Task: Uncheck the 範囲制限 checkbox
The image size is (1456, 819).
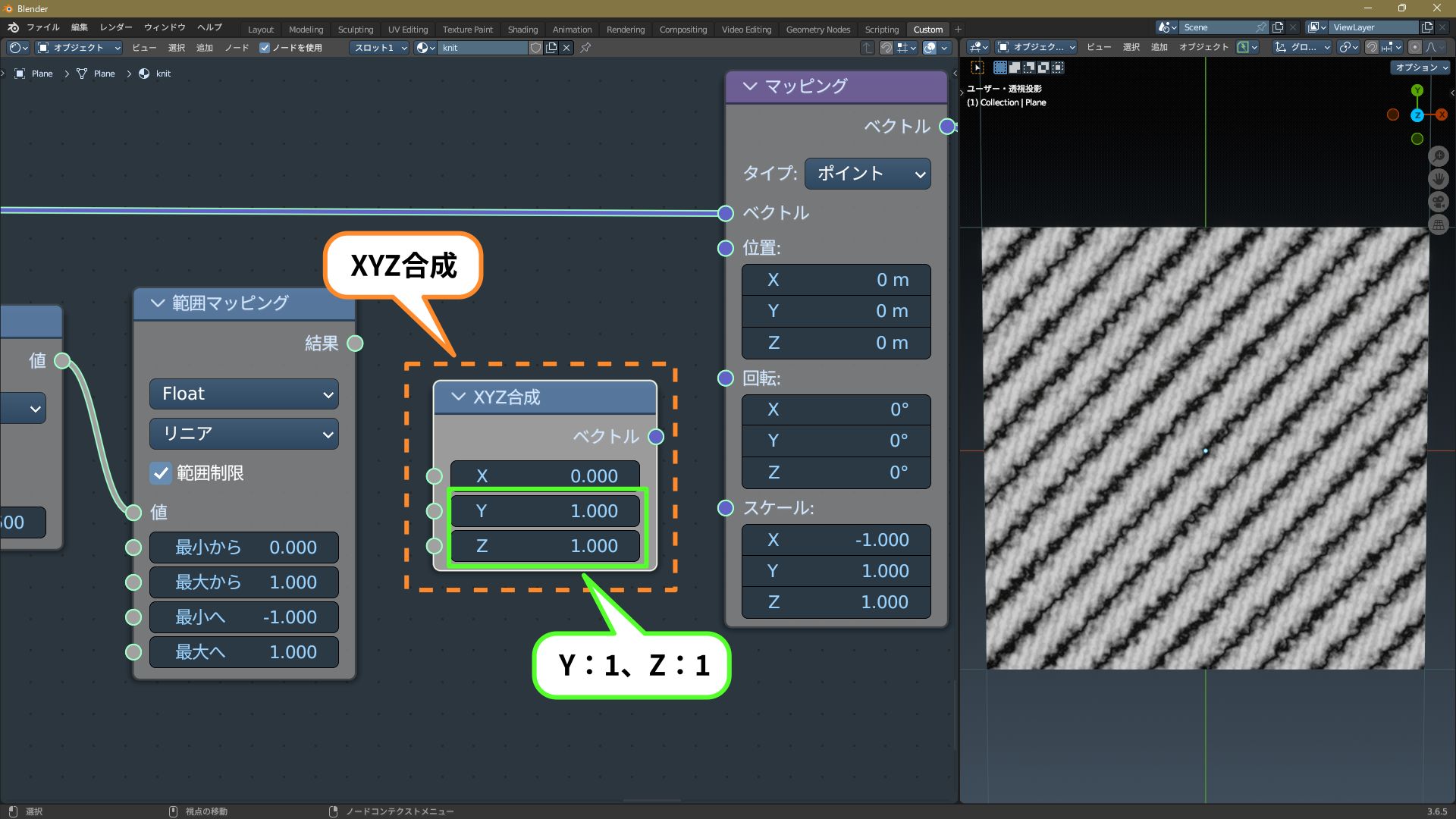Action: point(161,473)
